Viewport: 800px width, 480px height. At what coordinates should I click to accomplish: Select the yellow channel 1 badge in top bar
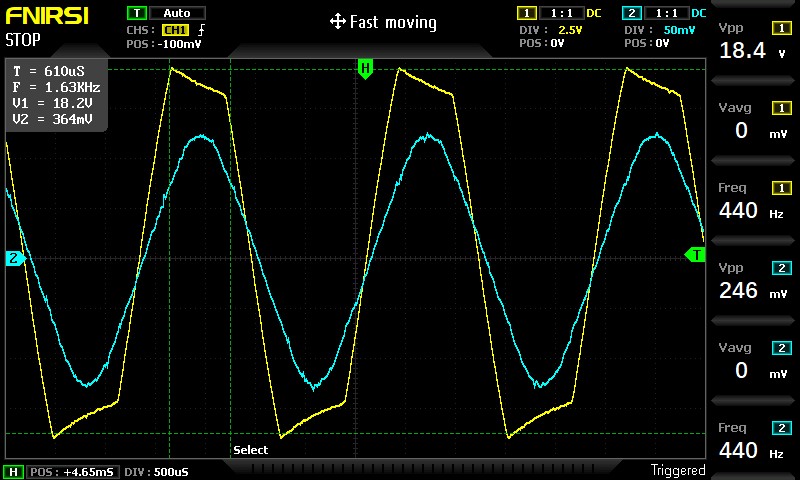(526, 13)
